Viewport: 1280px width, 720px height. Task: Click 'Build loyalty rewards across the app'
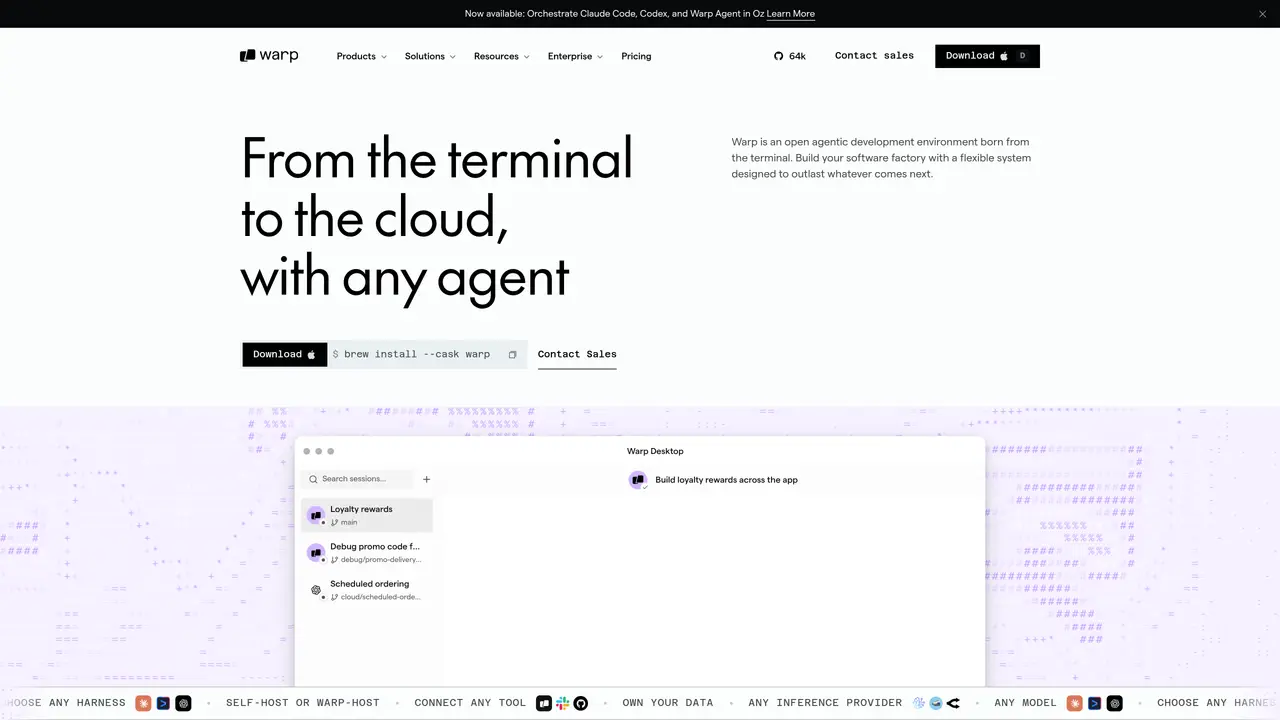726,480
